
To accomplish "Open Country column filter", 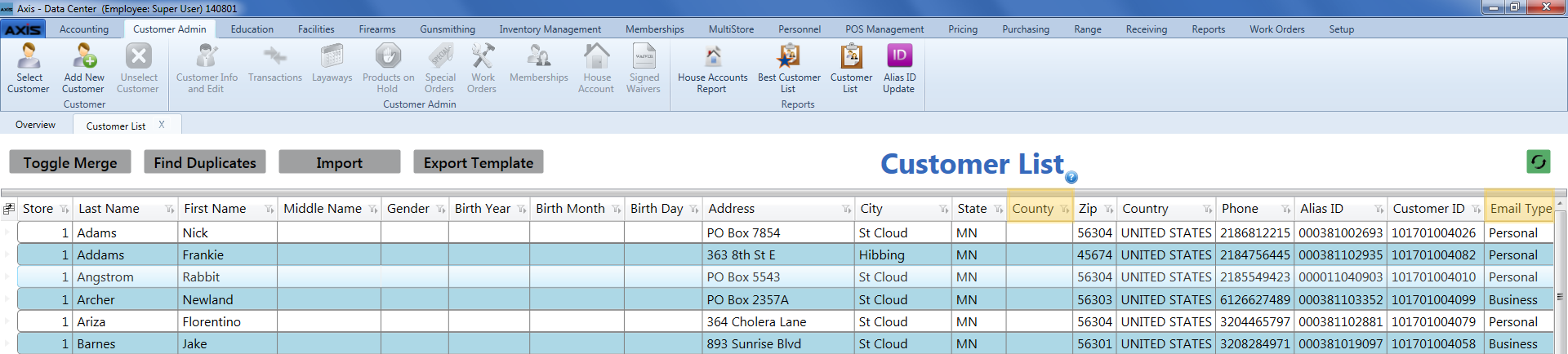I will coord(1207,210).
